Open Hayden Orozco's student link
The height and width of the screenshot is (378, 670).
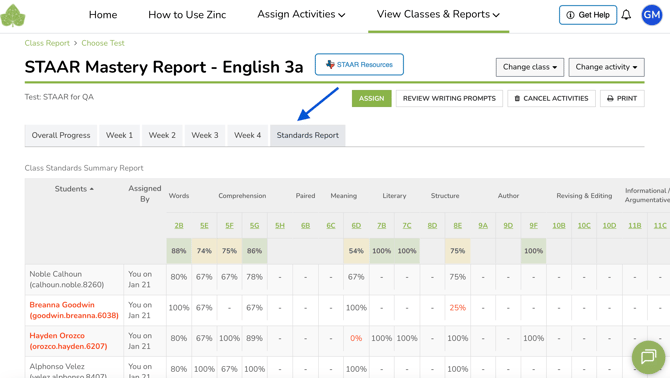pyautogui.click(x=68, y=341)
